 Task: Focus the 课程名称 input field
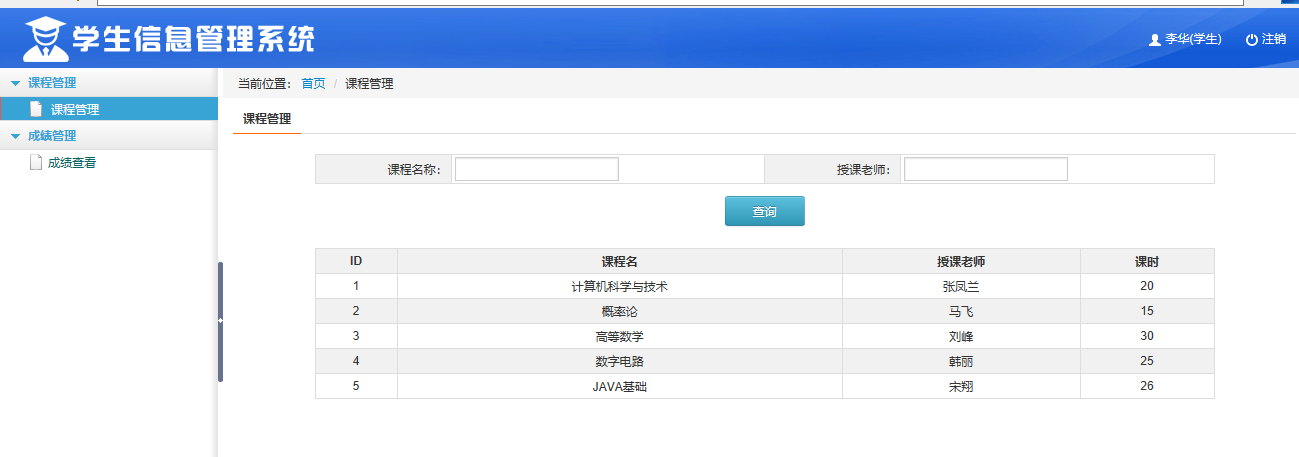(x=537, y=169)
